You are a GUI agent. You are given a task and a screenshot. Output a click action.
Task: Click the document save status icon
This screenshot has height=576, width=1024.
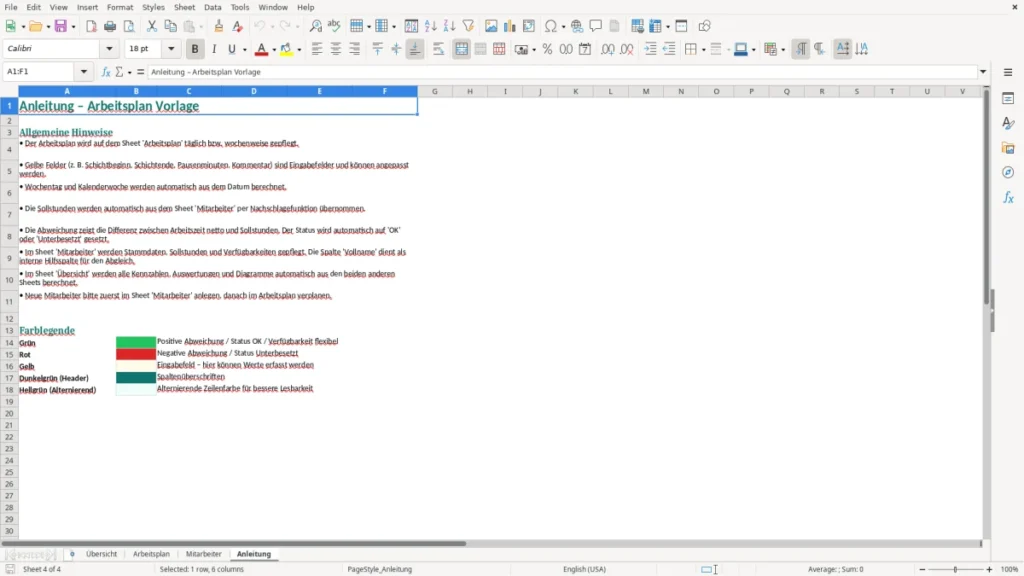point(10,569)
